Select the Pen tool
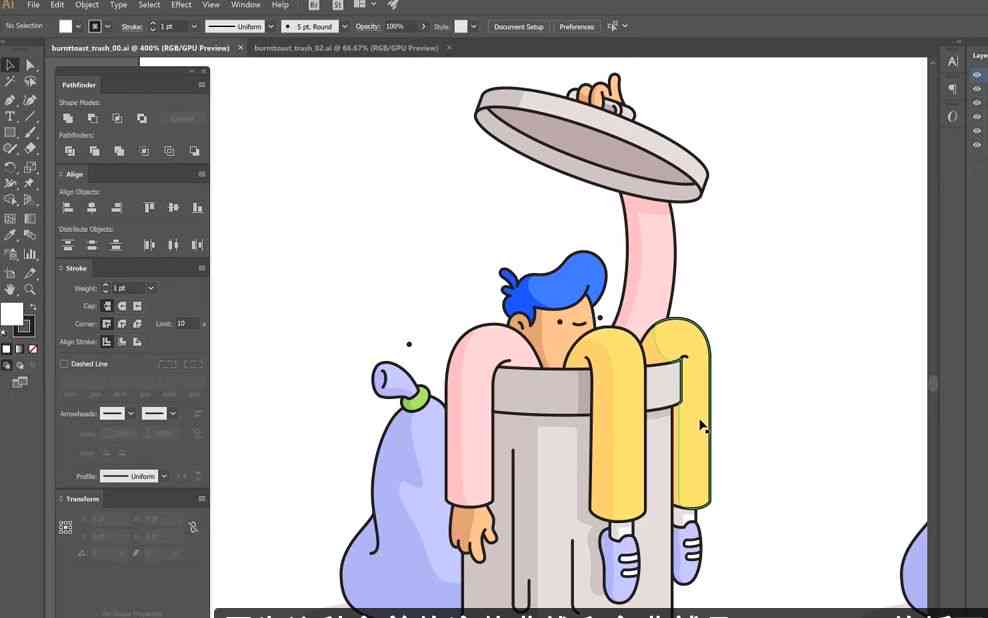This screenshot has width=988, height=618. (10, 100)
